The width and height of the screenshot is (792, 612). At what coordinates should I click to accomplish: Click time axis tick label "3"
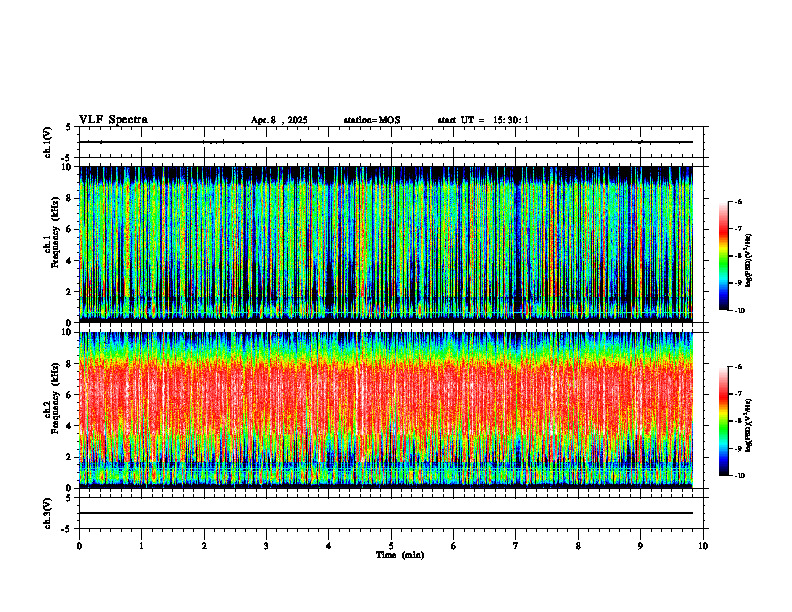coord(266,546)
